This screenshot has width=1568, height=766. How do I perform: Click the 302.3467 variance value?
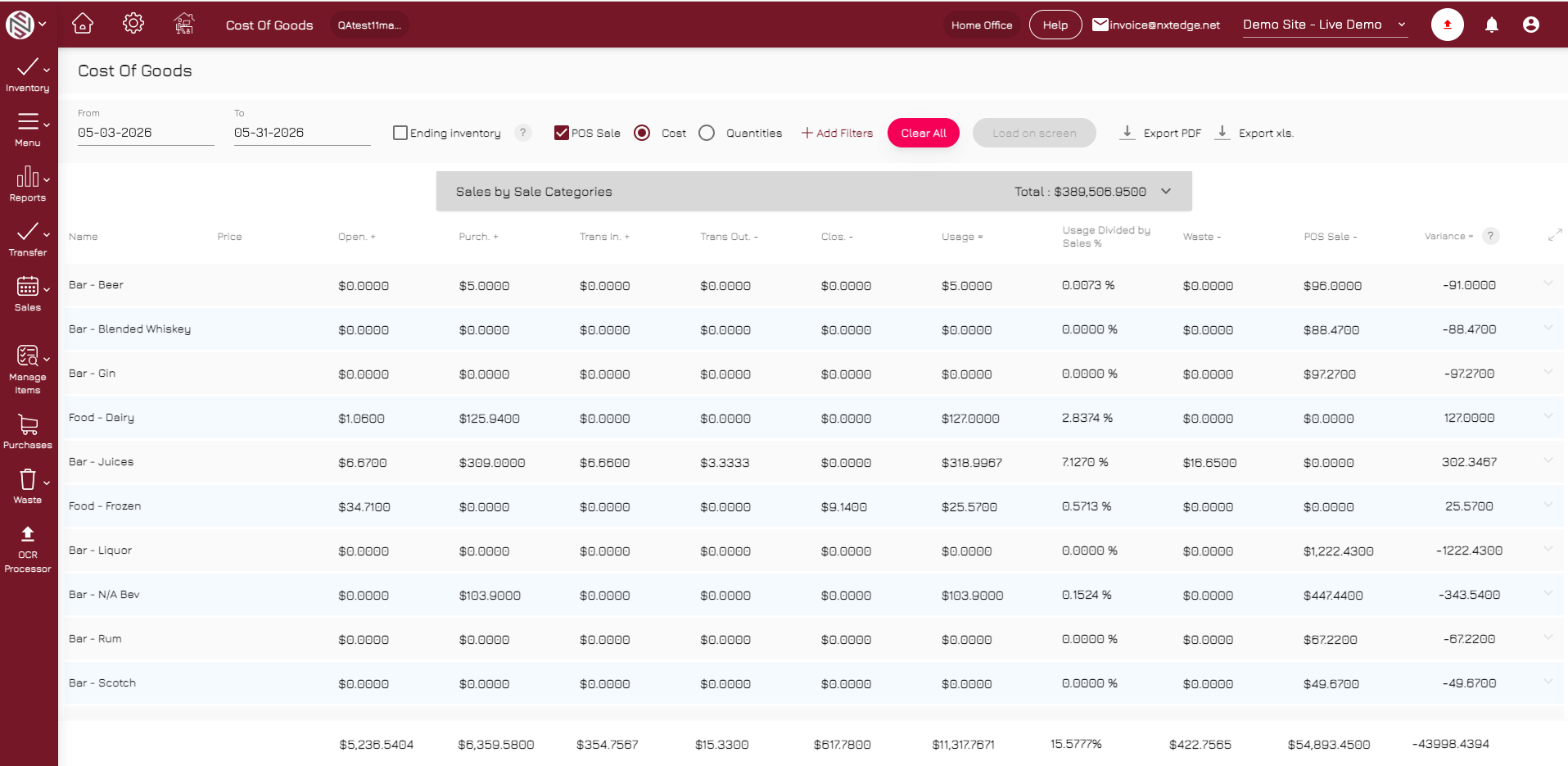click(x=1469, y=462)
